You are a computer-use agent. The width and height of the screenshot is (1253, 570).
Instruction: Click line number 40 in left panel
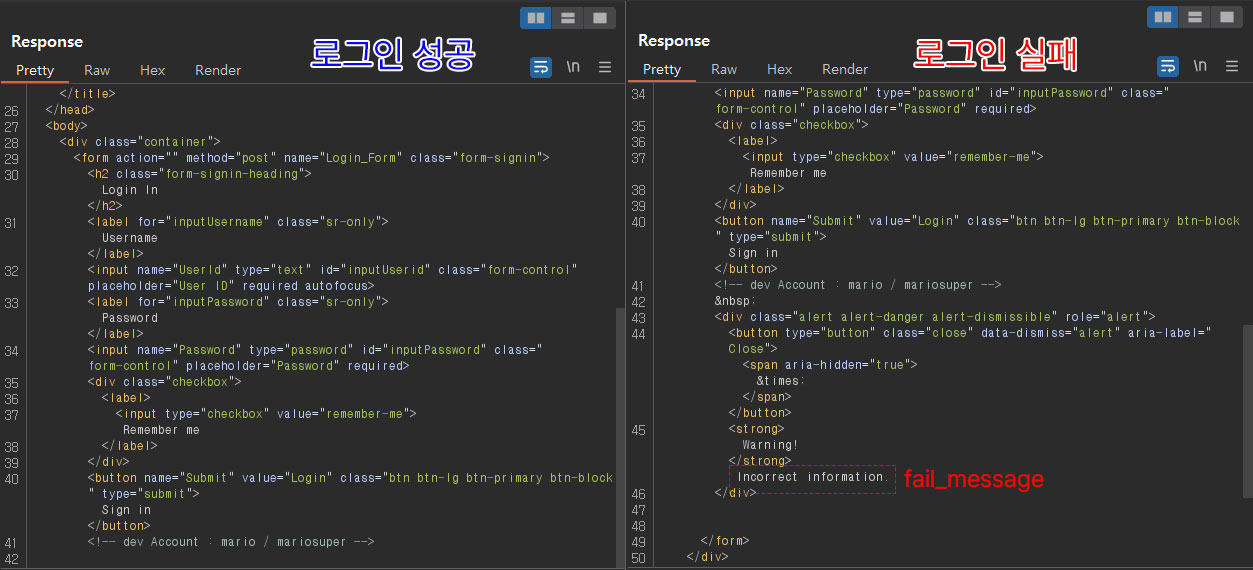(11, 478)
